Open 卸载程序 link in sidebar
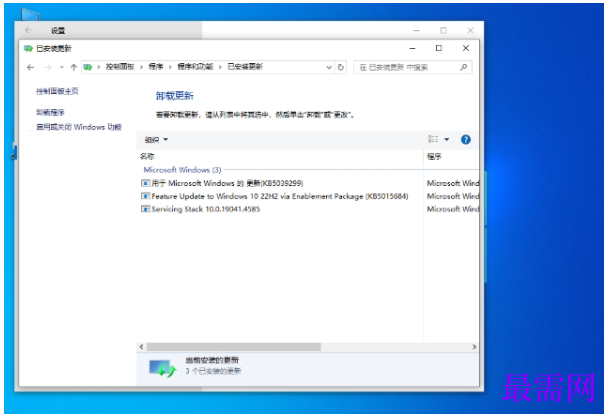The width and height of the screenshot is (614, 419). click(x=50, y=112)
